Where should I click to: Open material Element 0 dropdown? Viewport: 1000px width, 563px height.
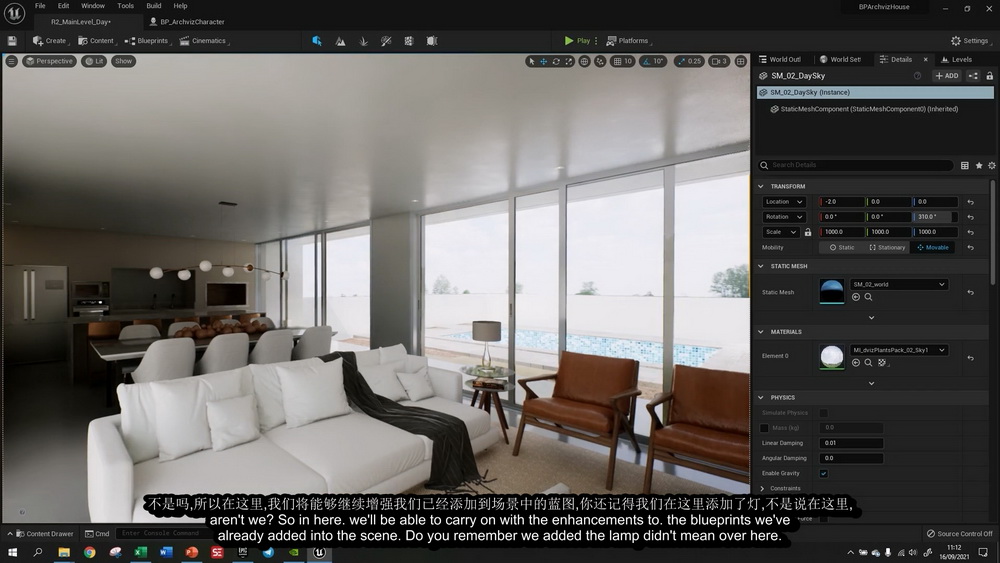(x=899, y=350)
